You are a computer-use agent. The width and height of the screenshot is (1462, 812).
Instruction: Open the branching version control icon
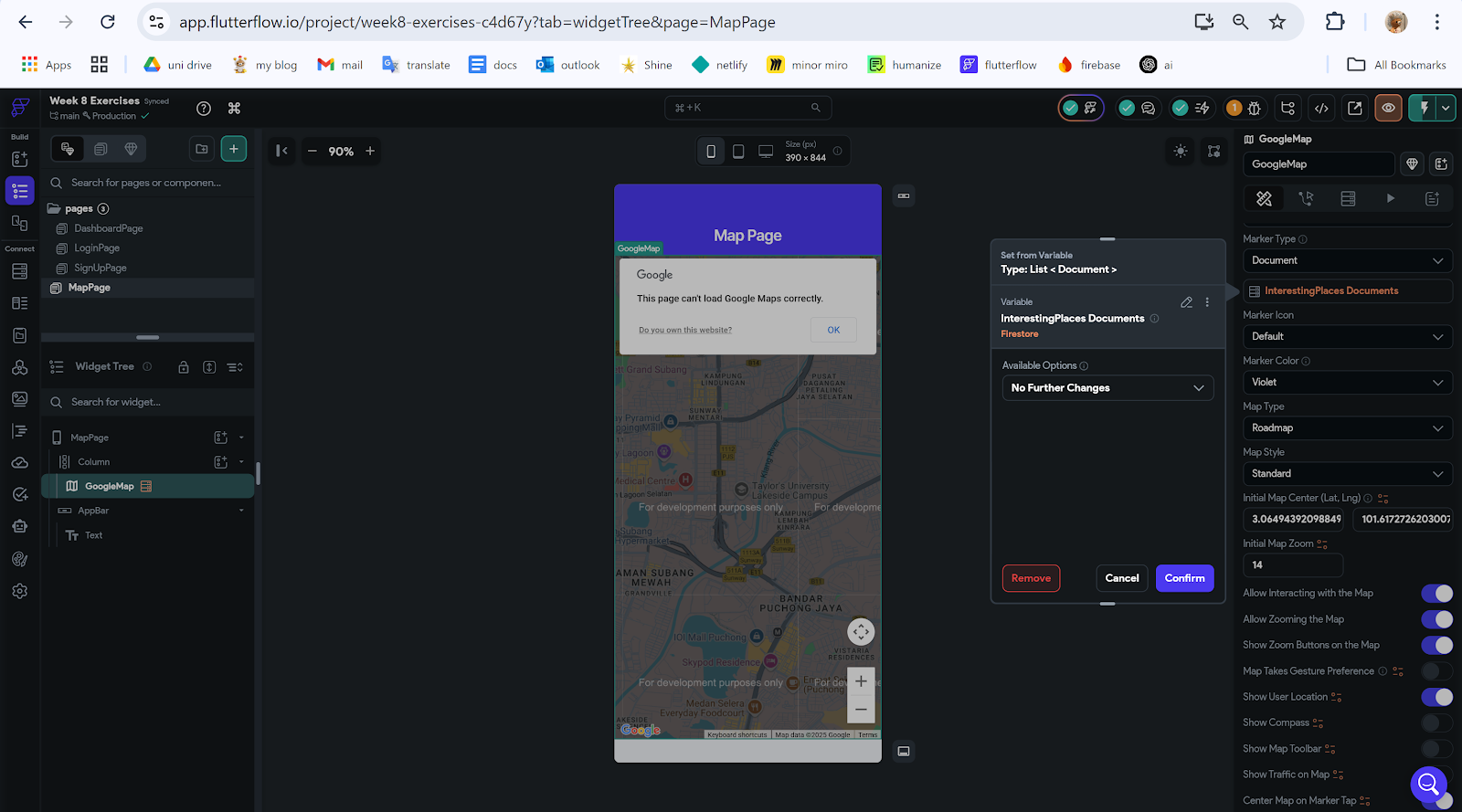point(1287,108)
